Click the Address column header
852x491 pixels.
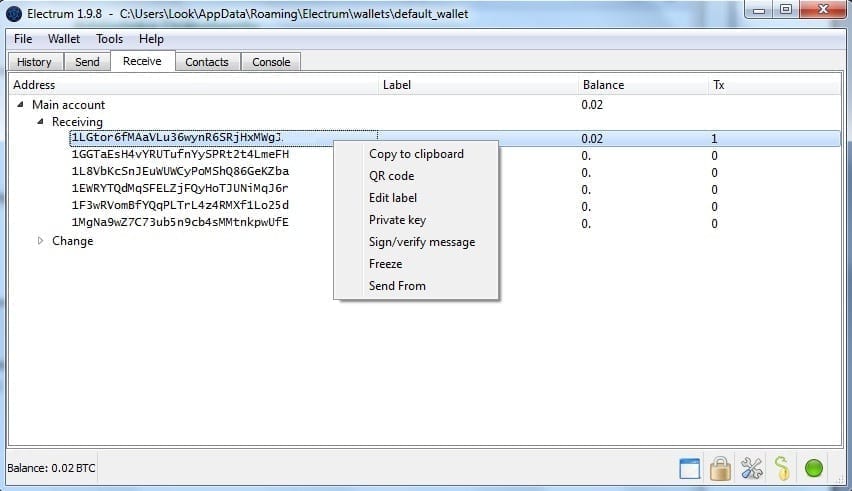[194, 85]
